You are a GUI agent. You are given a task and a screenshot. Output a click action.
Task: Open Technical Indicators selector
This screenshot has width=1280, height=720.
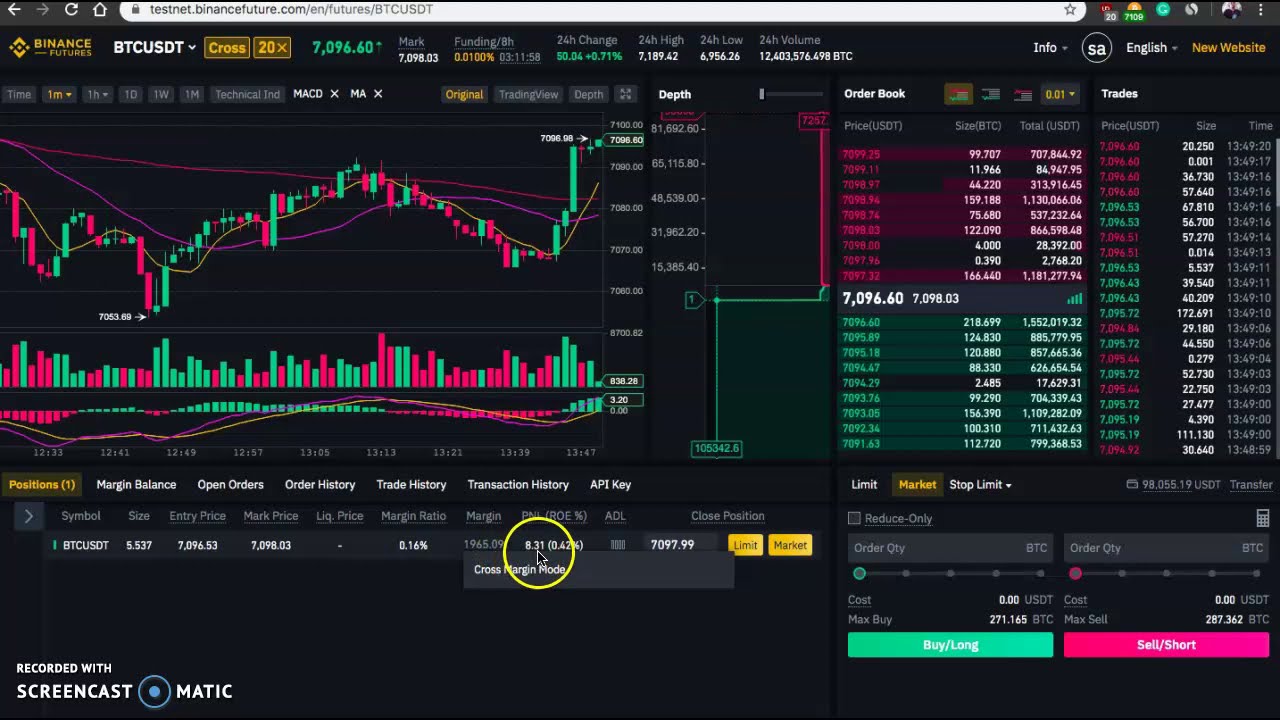[247, 94]
